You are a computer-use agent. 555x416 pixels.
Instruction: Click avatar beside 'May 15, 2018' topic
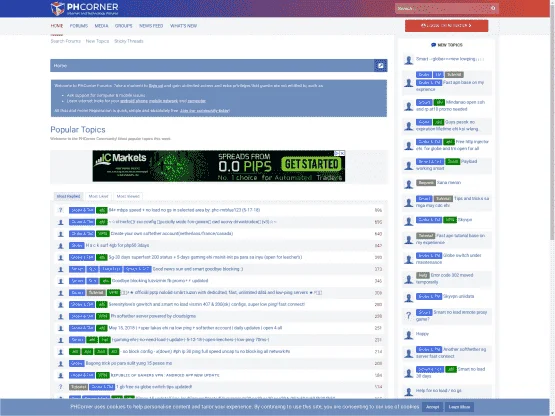pos(61,328)
